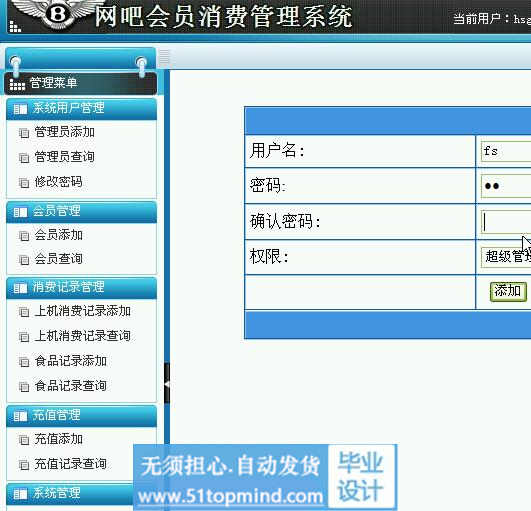Collapse the 系统管理 menu section
This screenshot has width=531, height=511.
[70, 494]
